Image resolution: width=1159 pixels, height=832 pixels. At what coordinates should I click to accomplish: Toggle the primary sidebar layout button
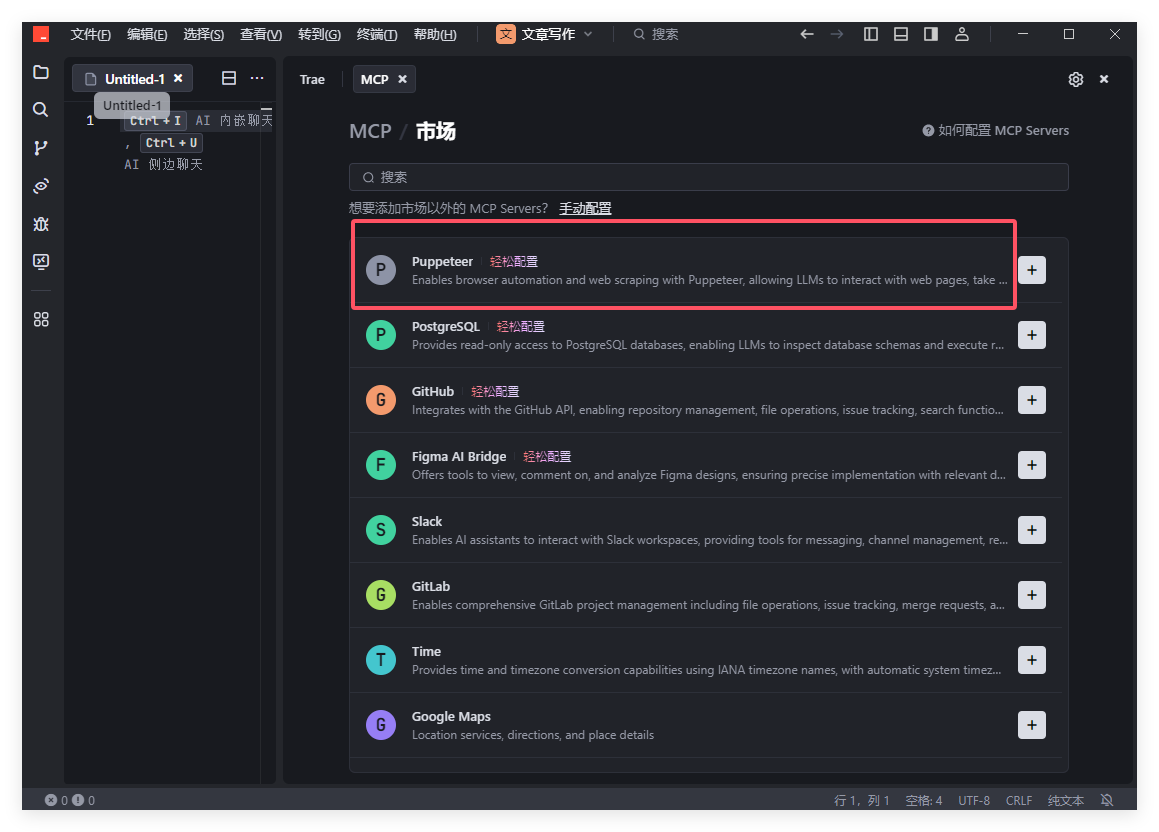click(x=871, y=34)
